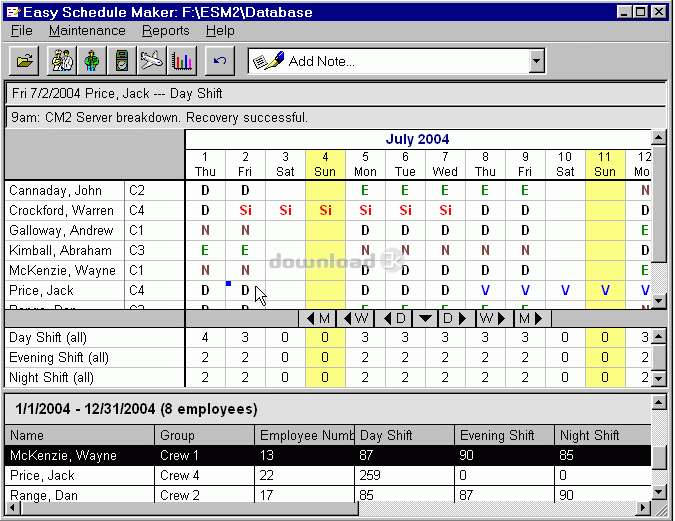Click McKenzie, Wayne name in the schedule grid

62,270
